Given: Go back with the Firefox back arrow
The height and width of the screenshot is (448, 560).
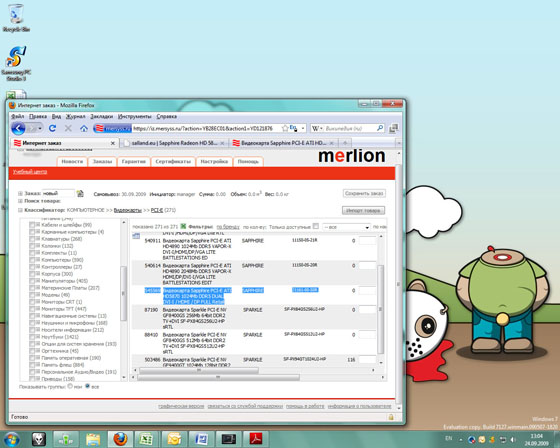Looking at the screenshot, I should click(18, 128).
